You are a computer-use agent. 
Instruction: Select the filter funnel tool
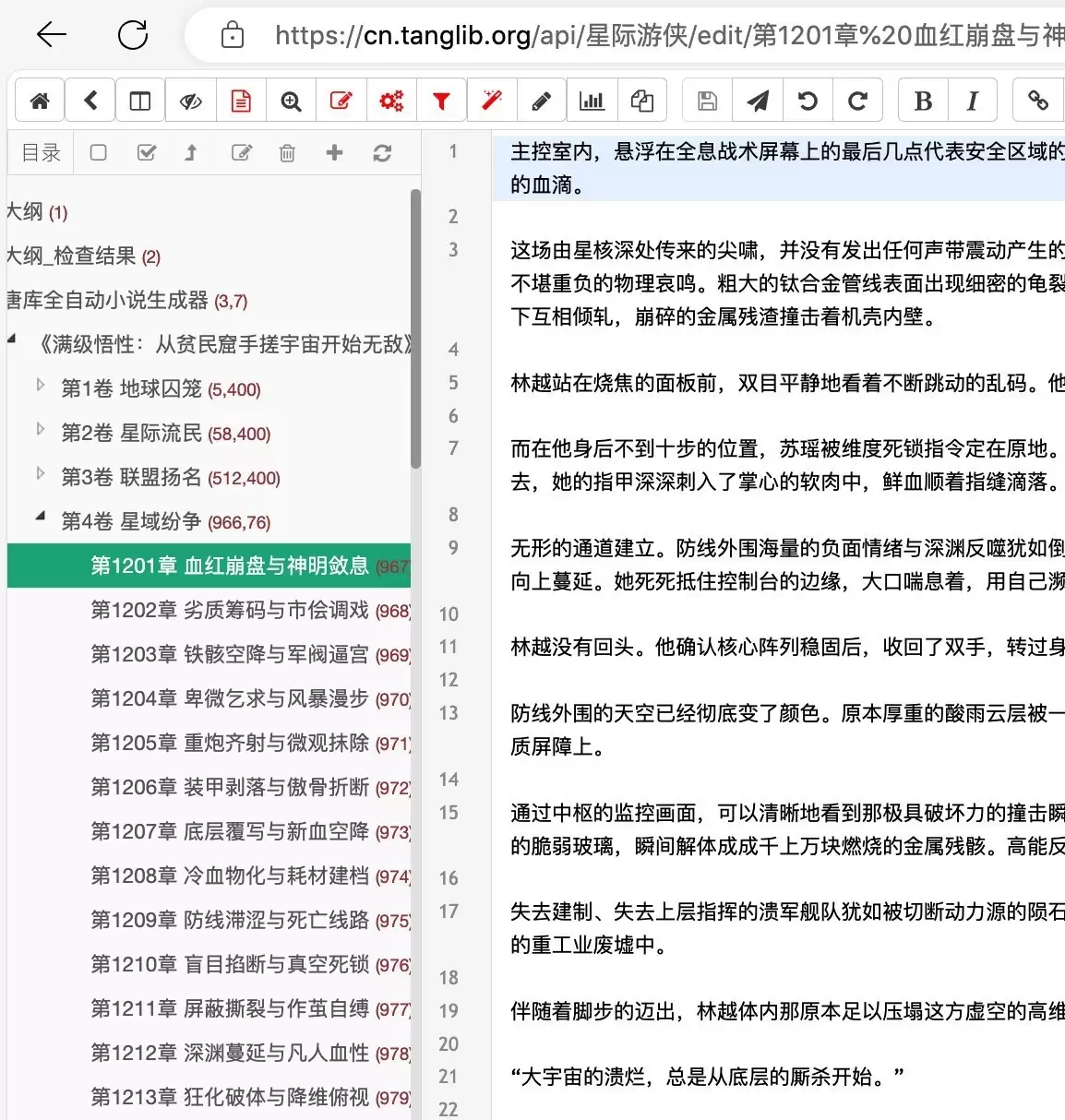442,100
